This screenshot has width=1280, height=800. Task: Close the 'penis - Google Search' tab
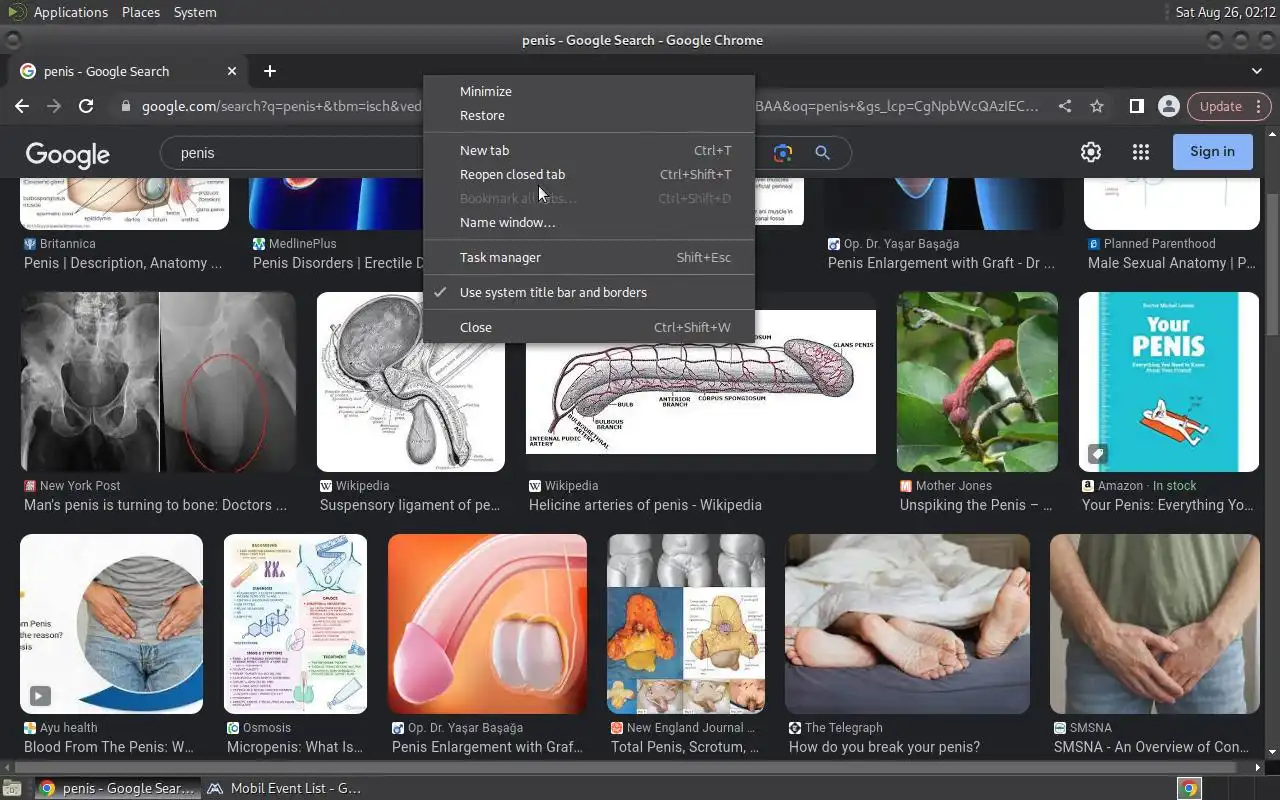[x=232, y=71]
